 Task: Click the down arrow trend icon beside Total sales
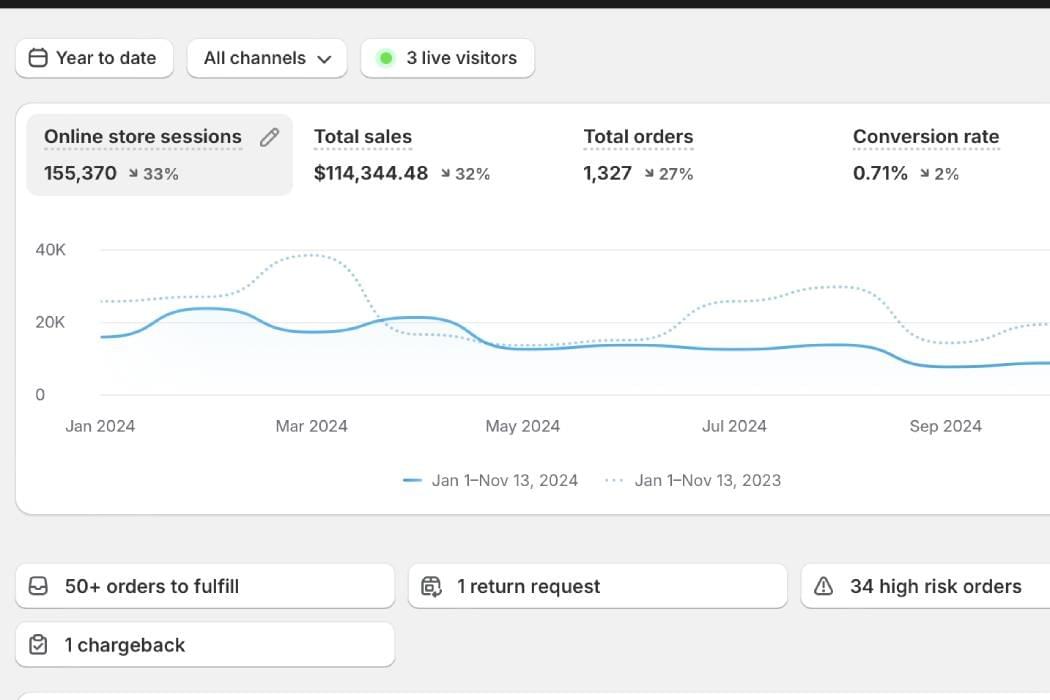443,174
